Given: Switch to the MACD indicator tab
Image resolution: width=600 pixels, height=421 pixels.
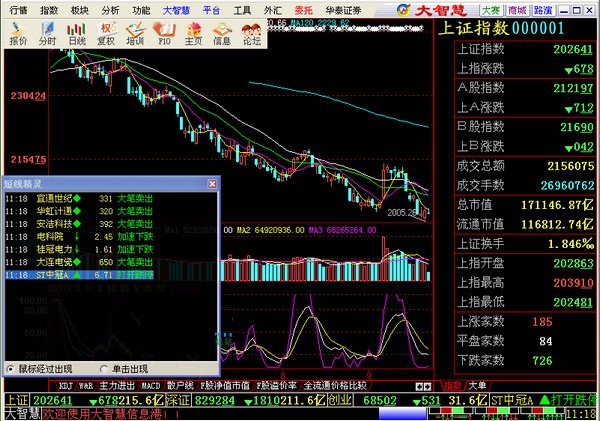Looking at the screenshot, I should [151, 386].
